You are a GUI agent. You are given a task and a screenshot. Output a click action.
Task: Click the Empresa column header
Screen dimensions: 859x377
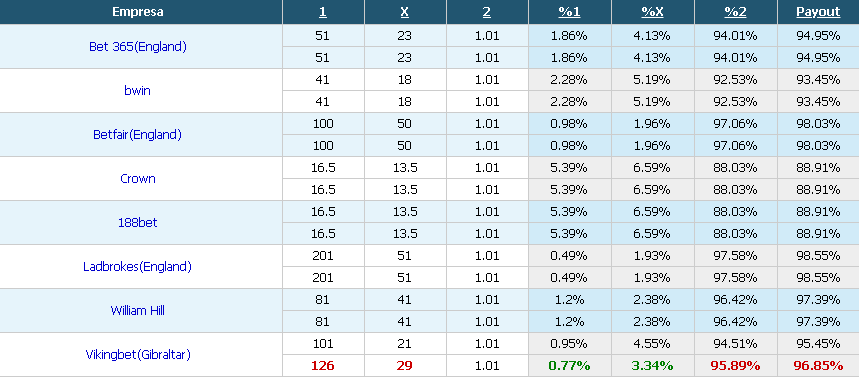point(138,12)
